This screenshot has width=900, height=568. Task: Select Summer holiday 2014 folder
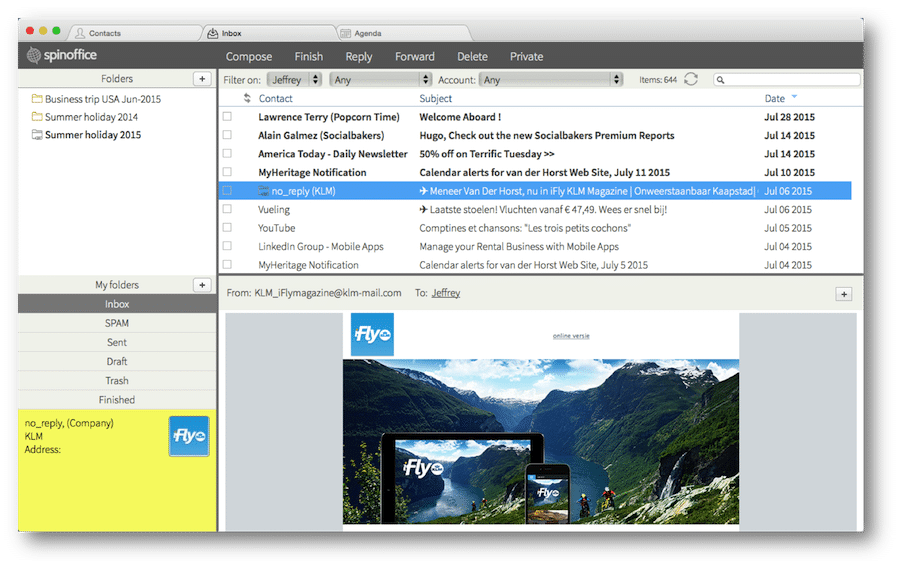click(x=91, y=116)
